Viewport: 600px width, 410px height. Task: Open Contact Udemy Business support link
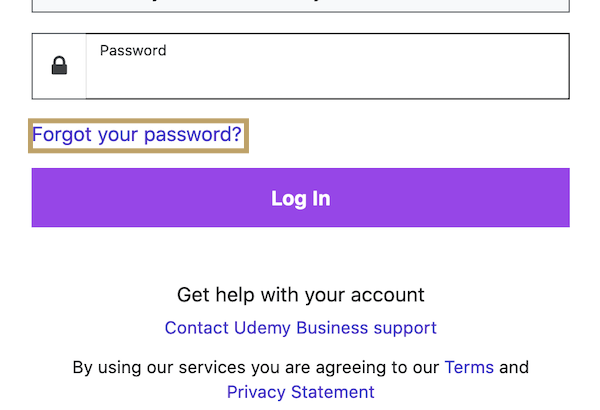point(300,328)
